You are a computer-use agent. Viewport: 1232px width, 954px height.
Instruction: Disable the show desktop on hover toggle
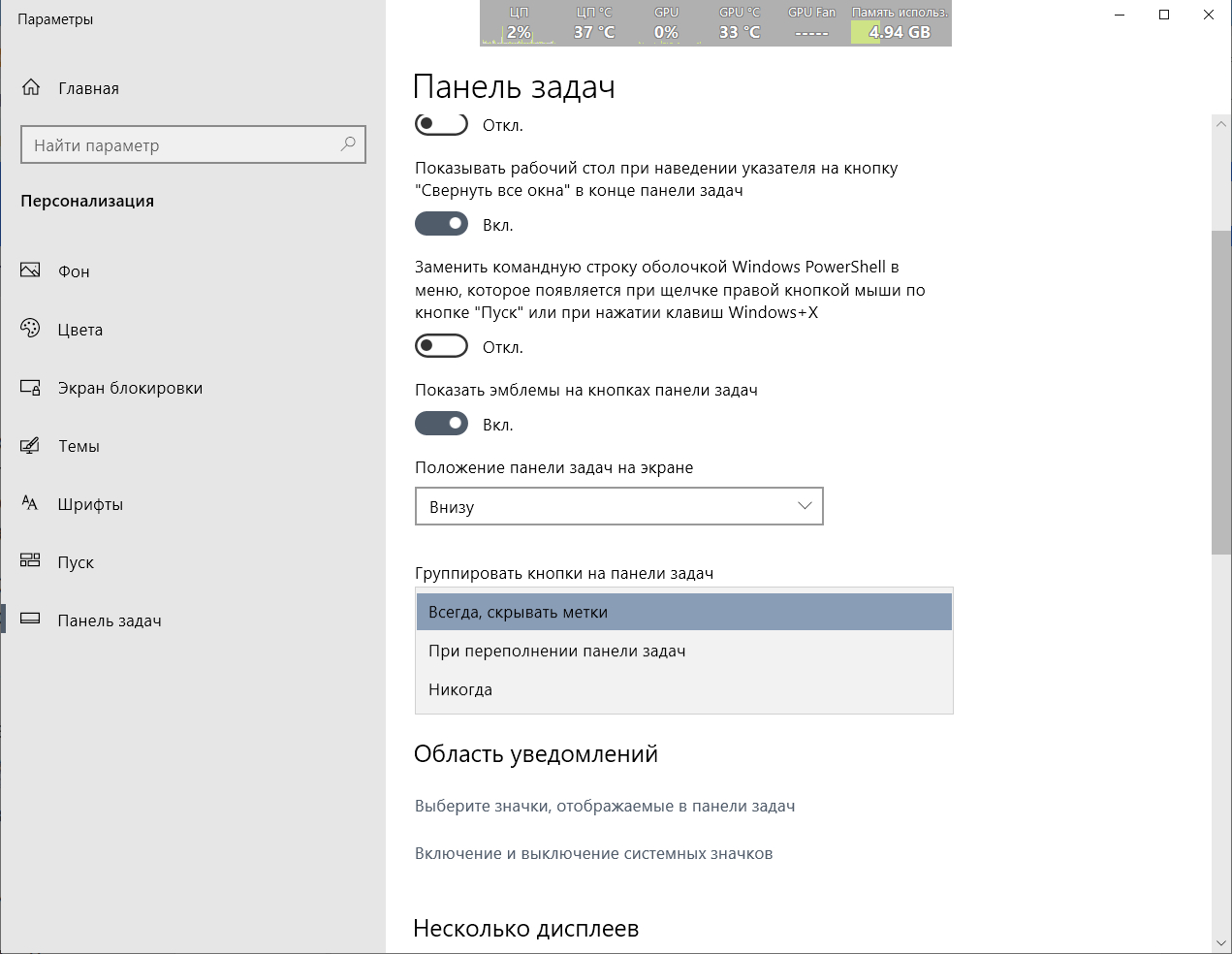click(x=441, y=224)
